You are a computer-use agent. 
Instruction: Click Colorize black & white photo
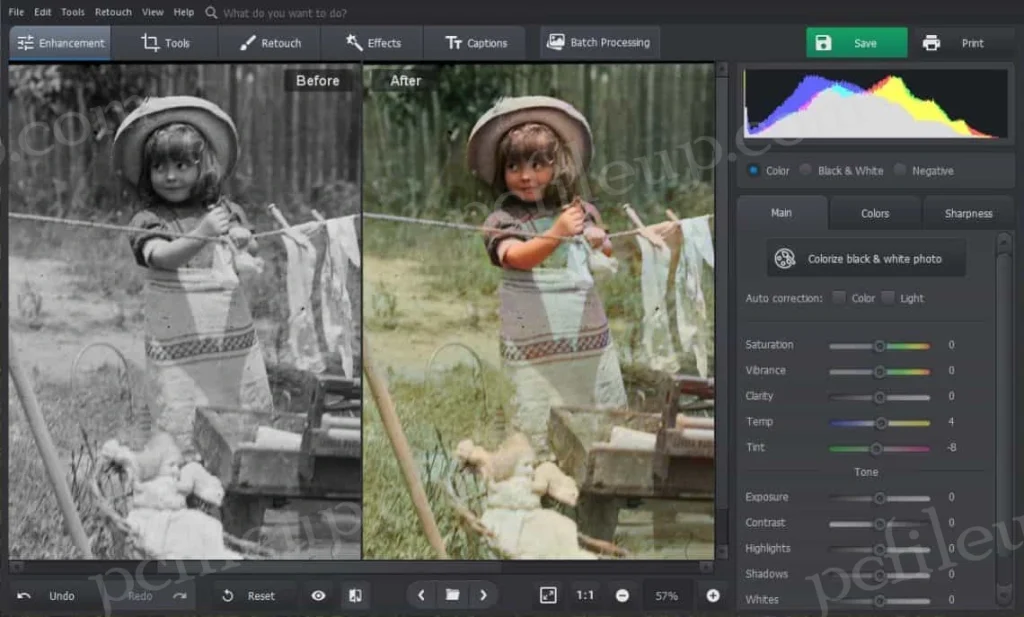point(865,258)
